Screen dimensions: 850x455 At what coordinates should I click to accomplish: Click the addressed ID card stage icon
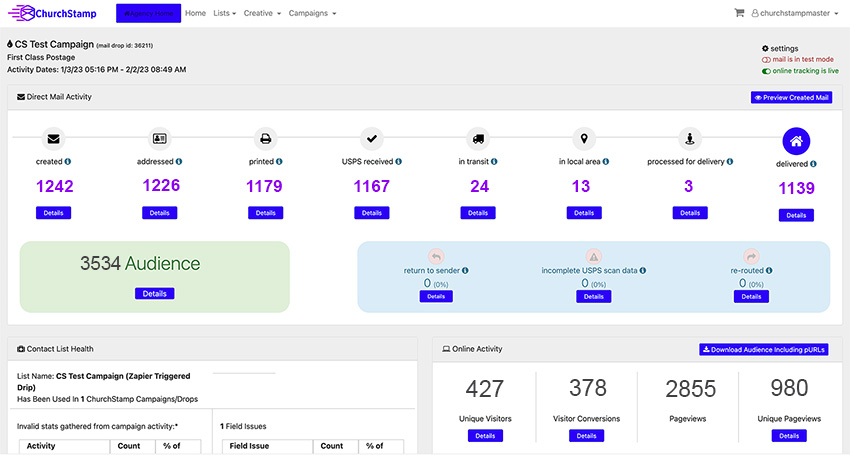click(x=159, y=139)
